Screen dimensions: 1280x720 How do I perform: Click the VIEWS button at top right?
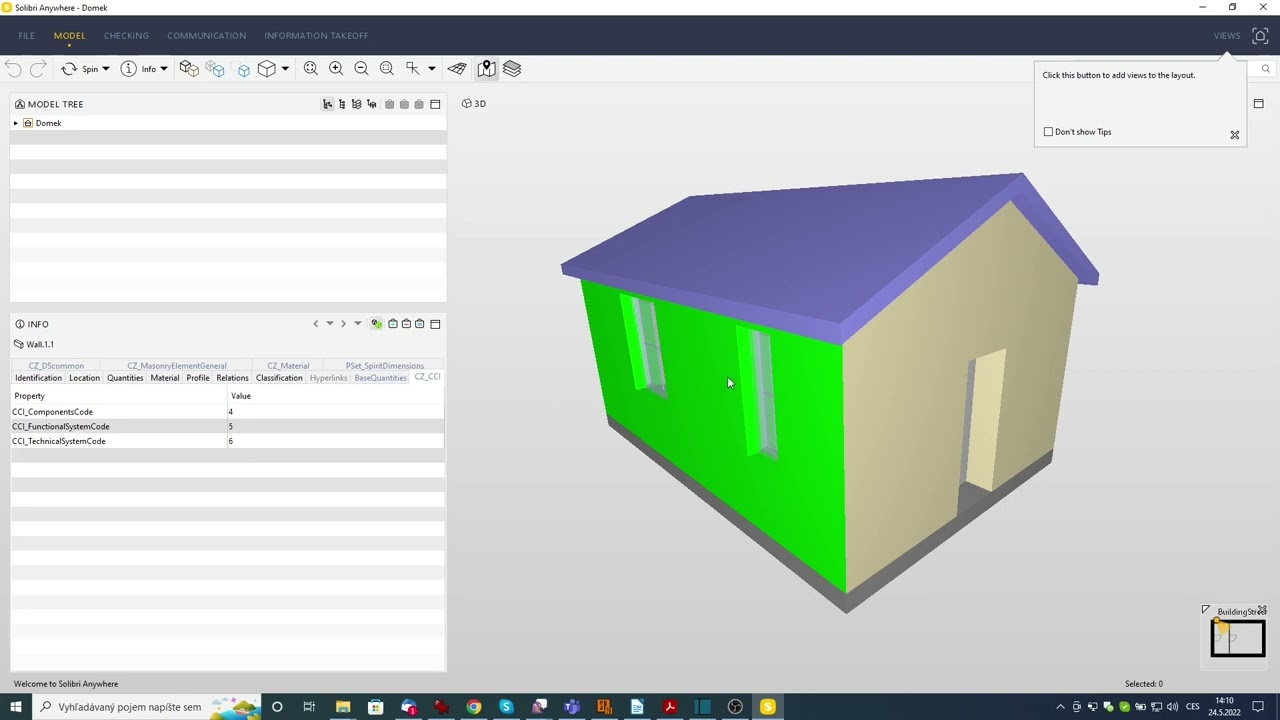[1227, 35]
